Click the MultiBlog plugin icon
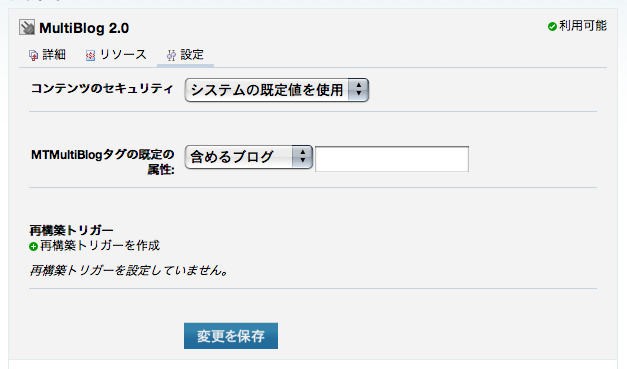Image resolution: width=627 pixels, height=369 pixels. pos(27,28)
